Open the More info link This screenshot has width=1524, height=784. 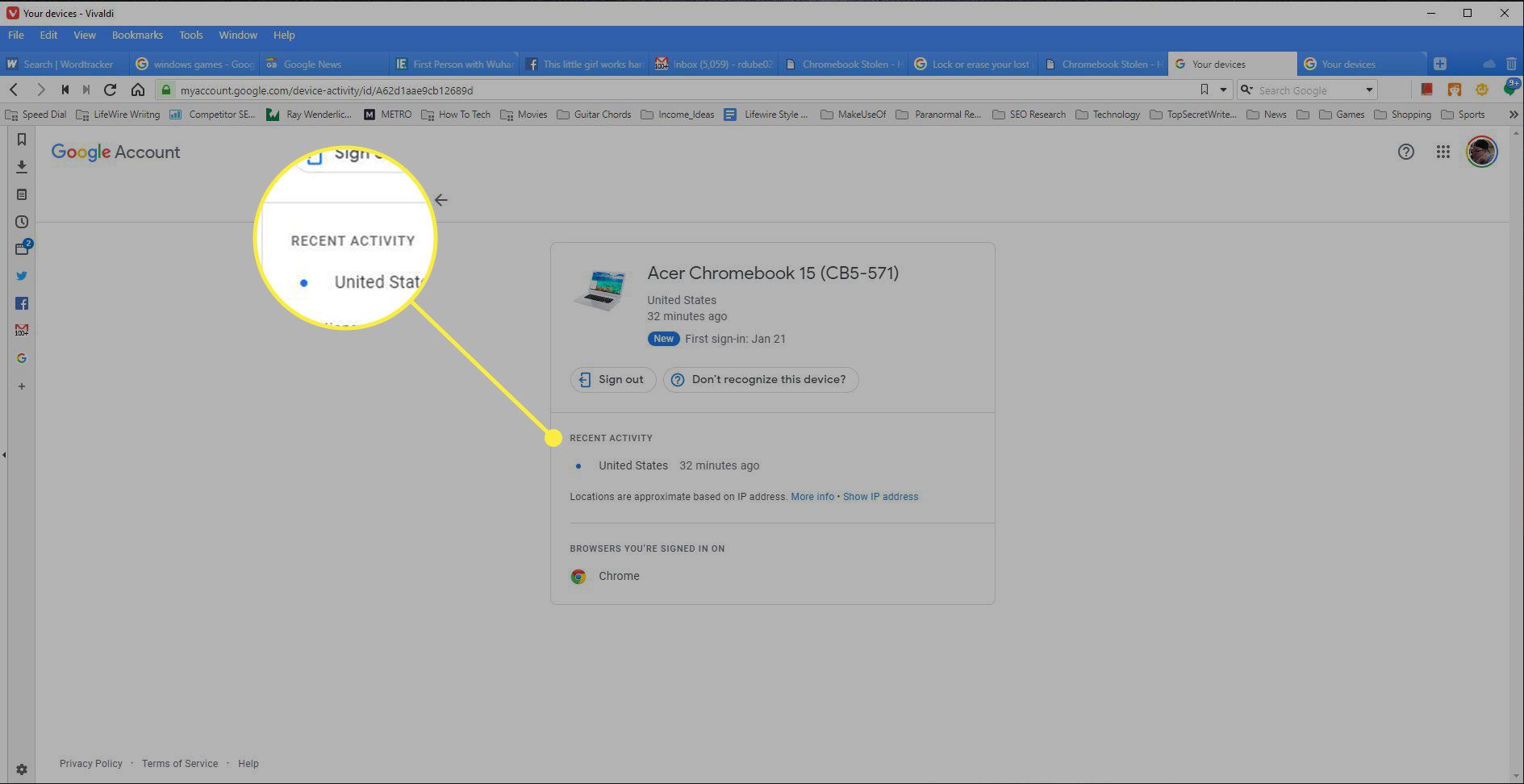click(812, 497)
